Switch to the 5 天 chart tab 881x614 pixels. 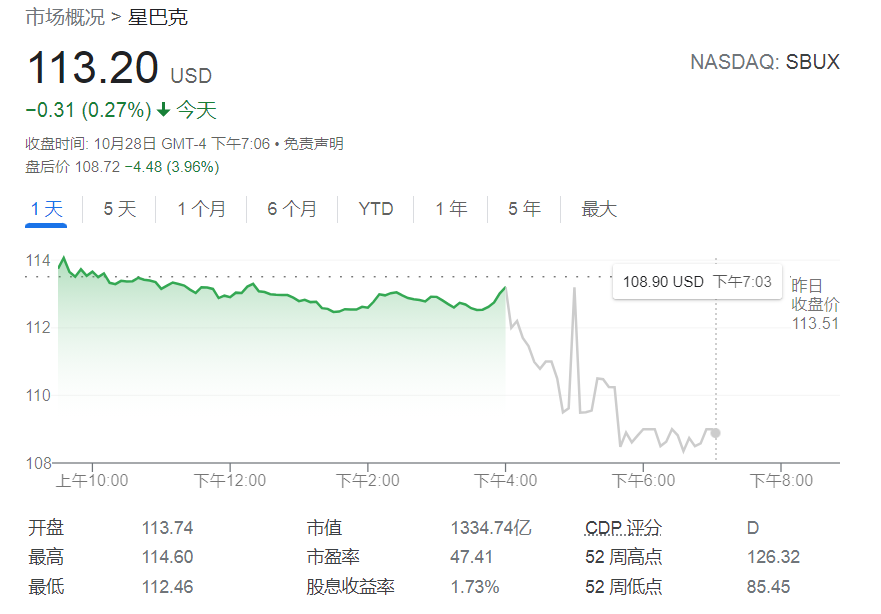tap(120, 209)
